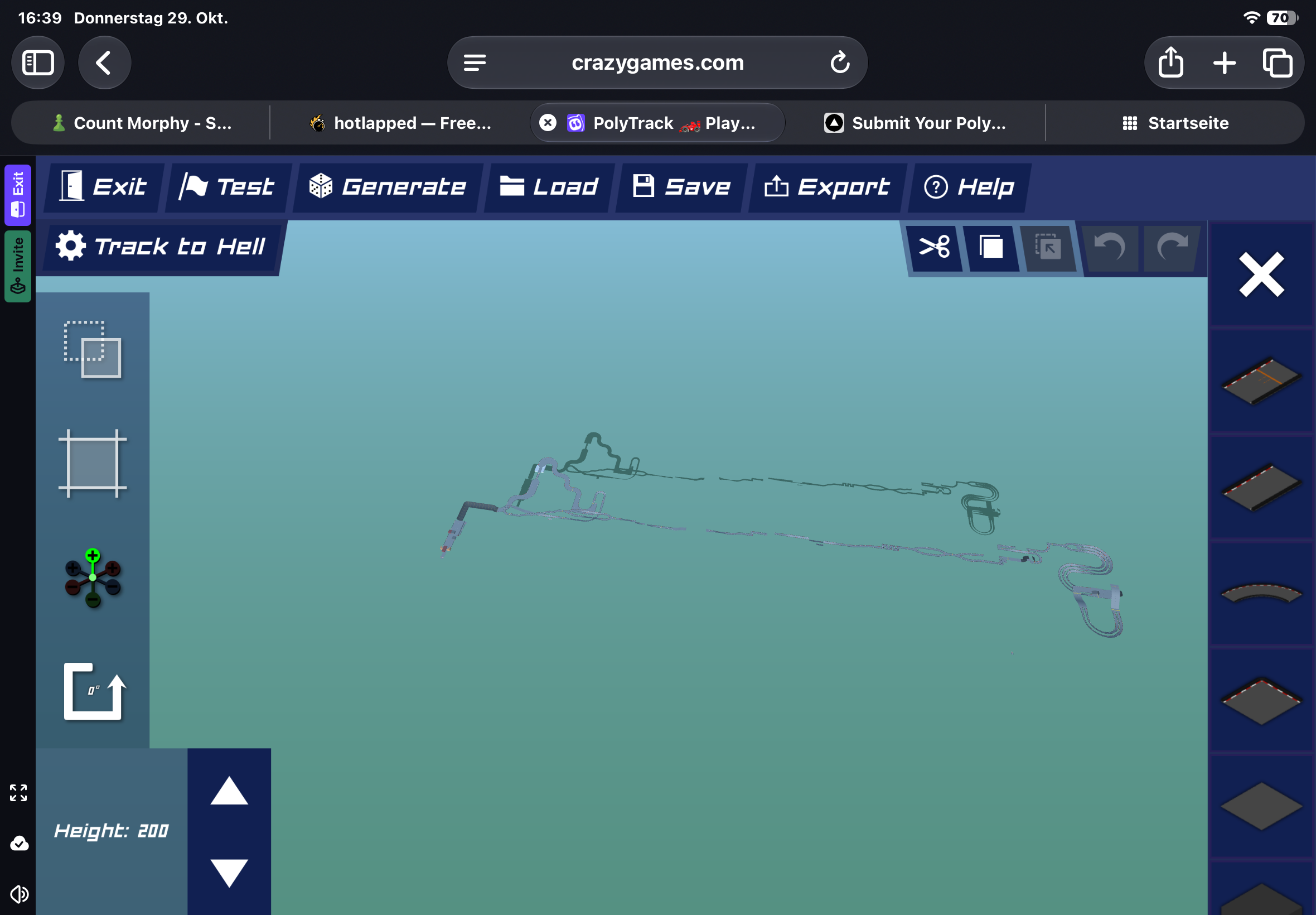Exit the PolyTrack track editor
This screenshot has height=915, width=1316.
point(104,187)
